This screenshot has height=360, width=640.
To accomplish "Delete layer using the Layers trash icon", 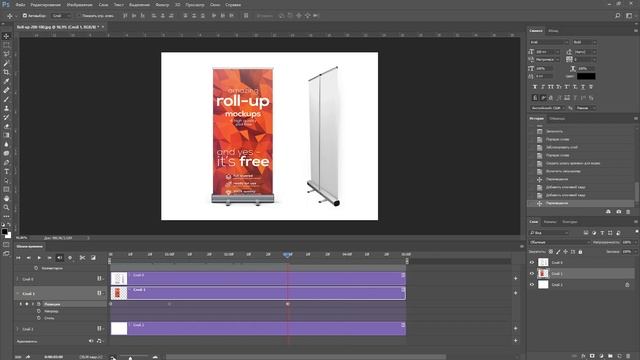I will click(628, 356).
